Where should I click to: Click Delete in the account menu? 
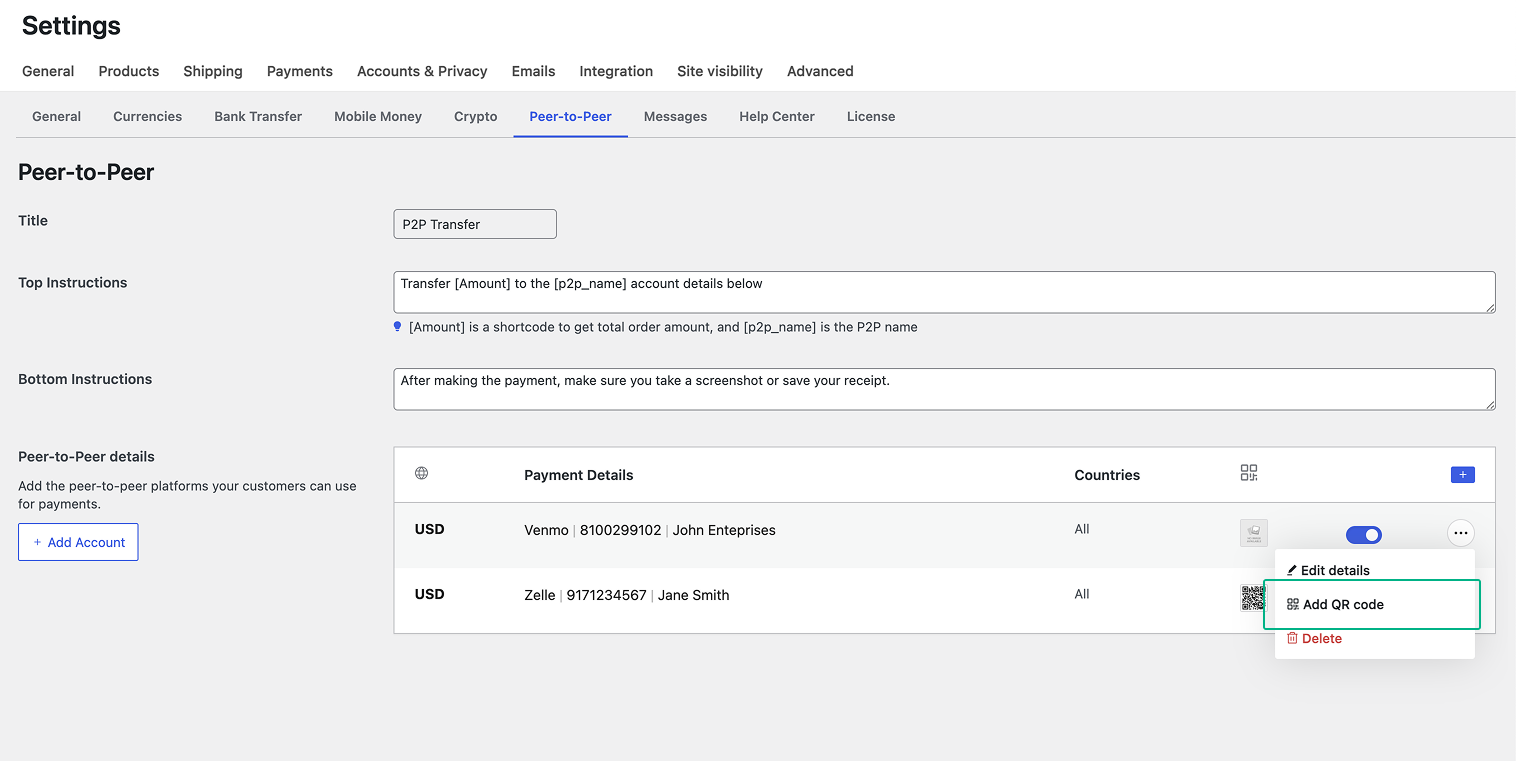[1321, 638]
